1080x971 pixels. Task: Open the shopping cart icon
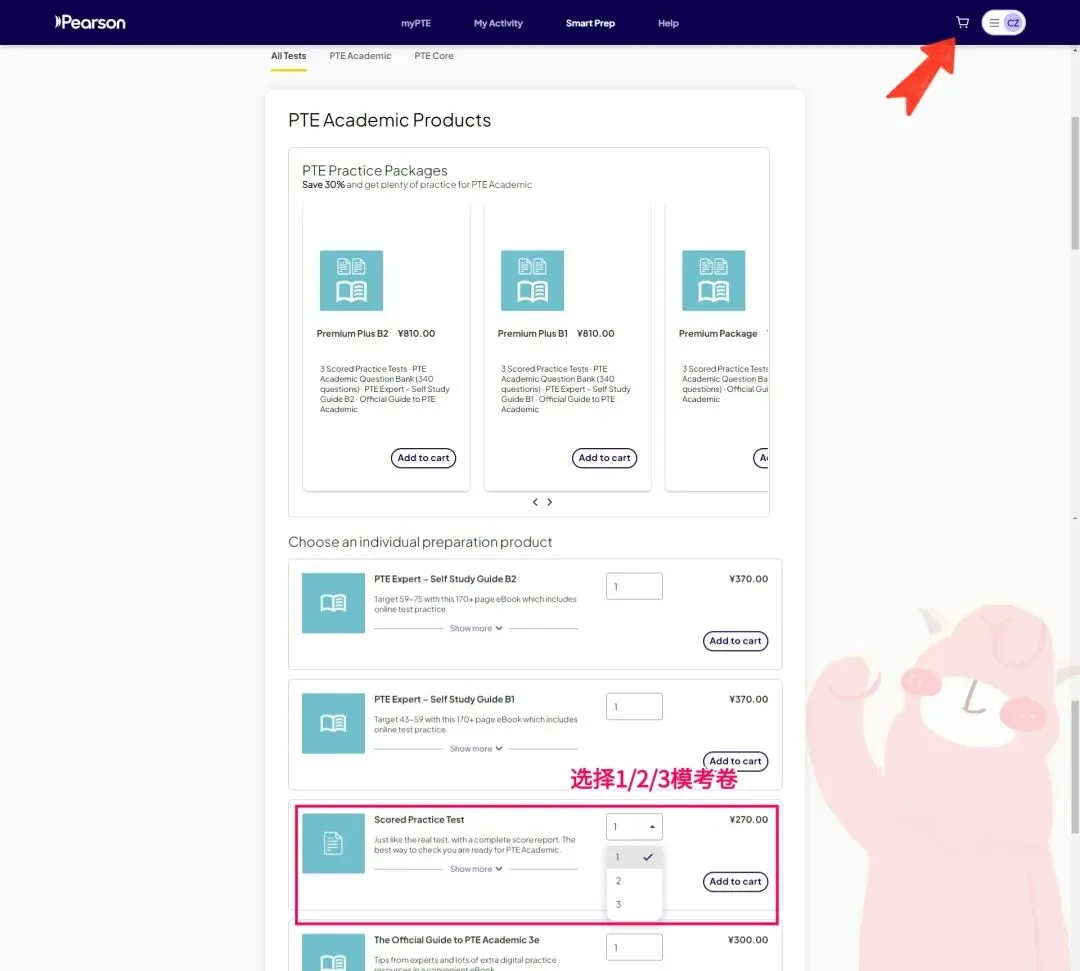[x=962, y=23]
